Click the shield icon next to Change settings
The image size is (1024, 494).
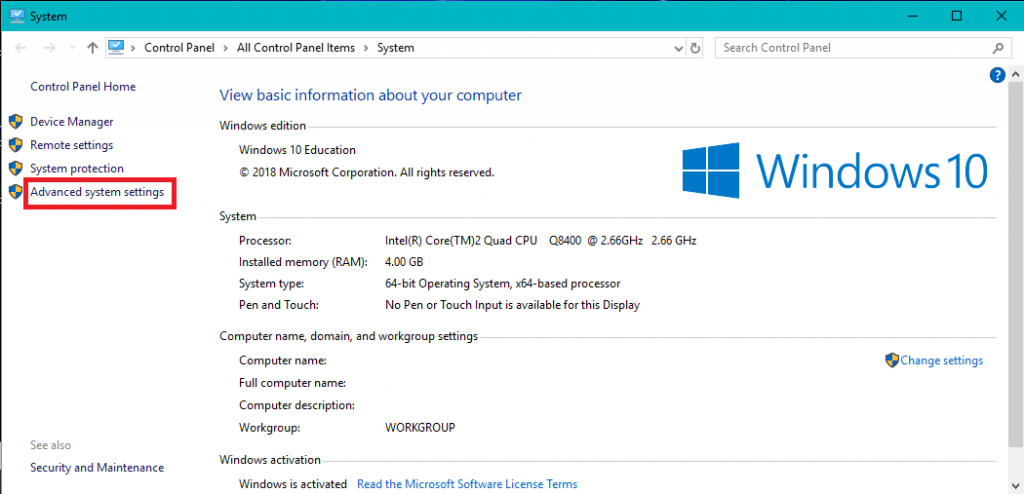(892, 360)
